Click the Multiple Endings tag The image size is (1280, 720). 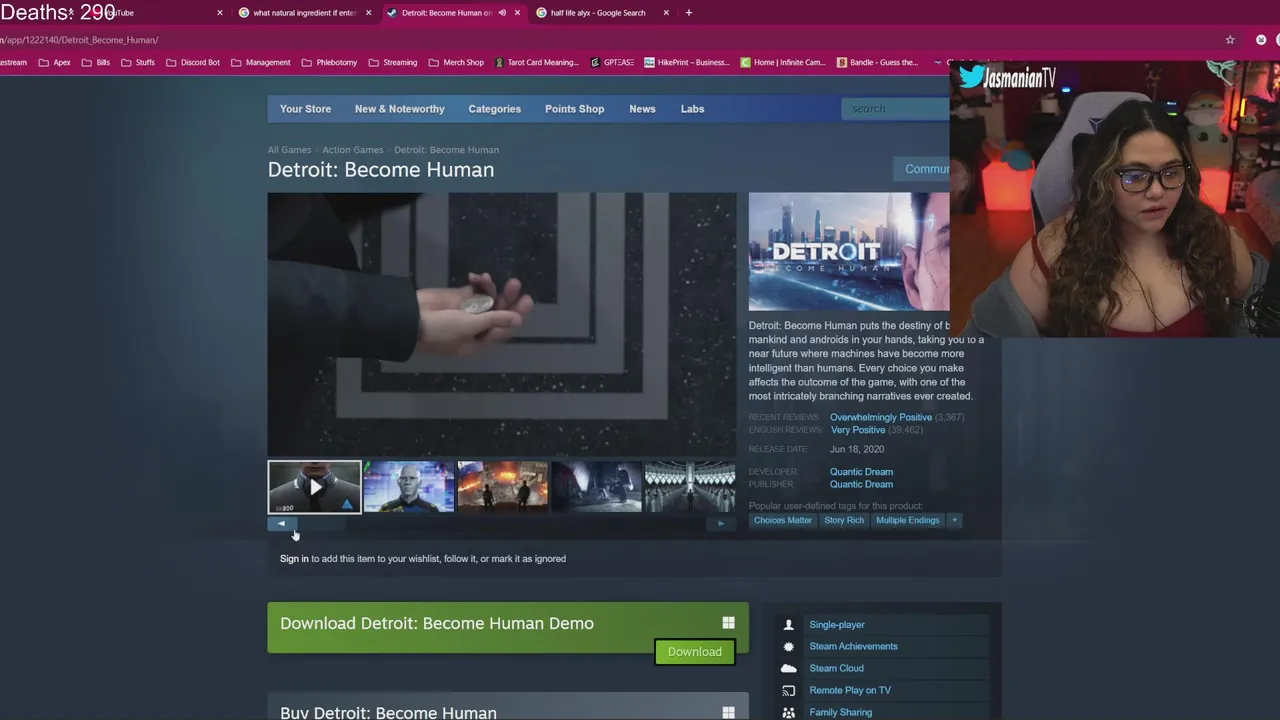click(908, 520)
